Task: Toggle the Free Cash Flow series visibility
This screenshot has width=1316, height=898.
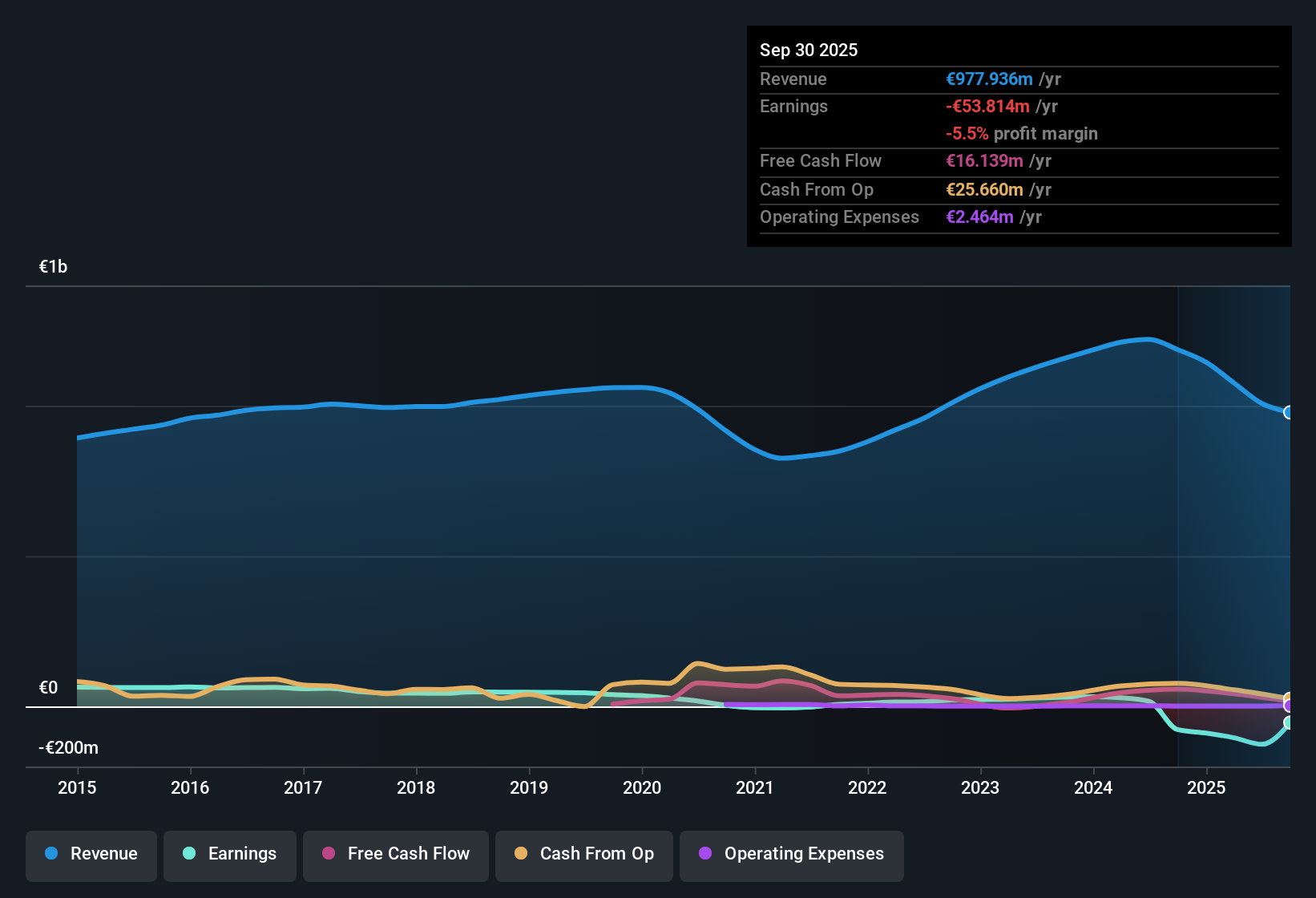Action: pos(395,854)
